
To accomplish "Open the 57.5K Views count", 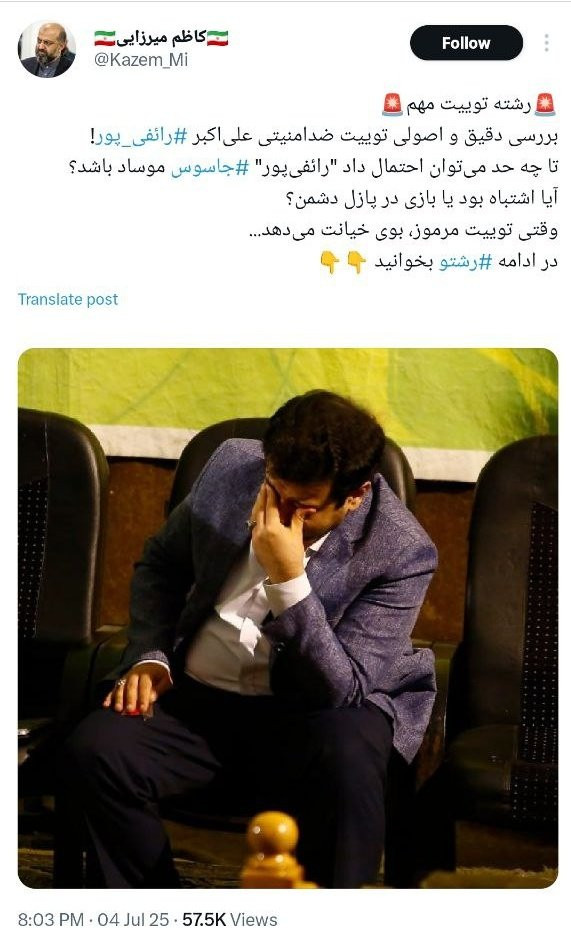I will pyautogui.click(x=230, y=919).
